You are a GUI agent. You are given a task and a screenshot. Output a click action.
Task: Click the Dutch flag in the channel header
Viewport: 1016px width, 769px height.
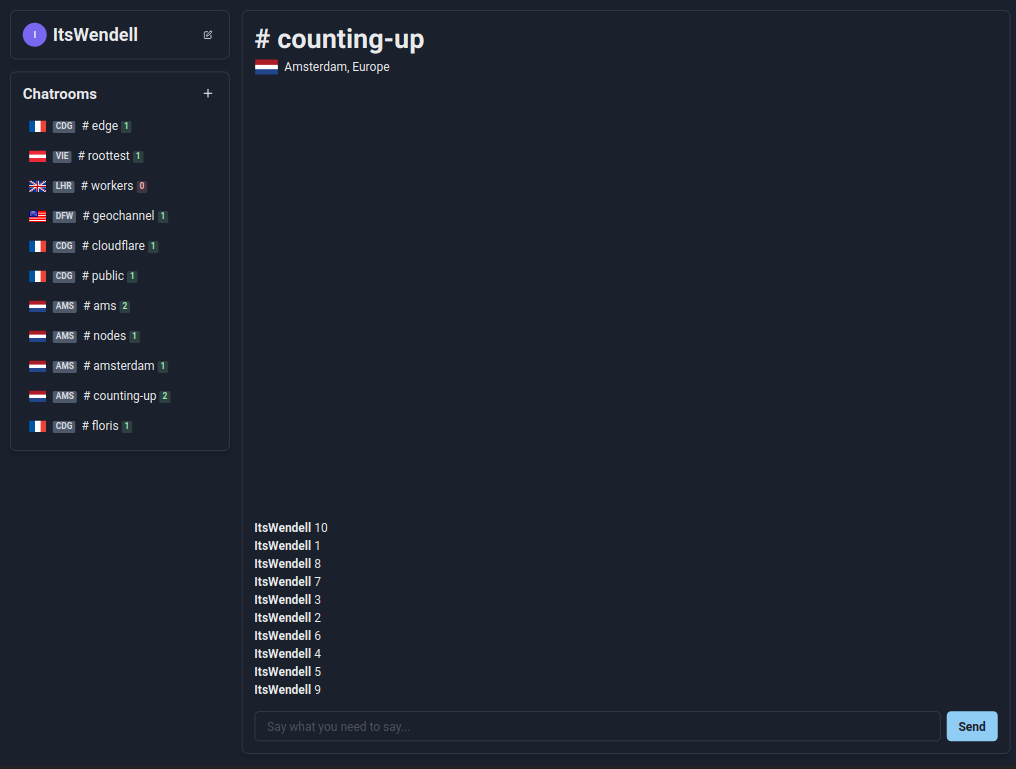266,67
